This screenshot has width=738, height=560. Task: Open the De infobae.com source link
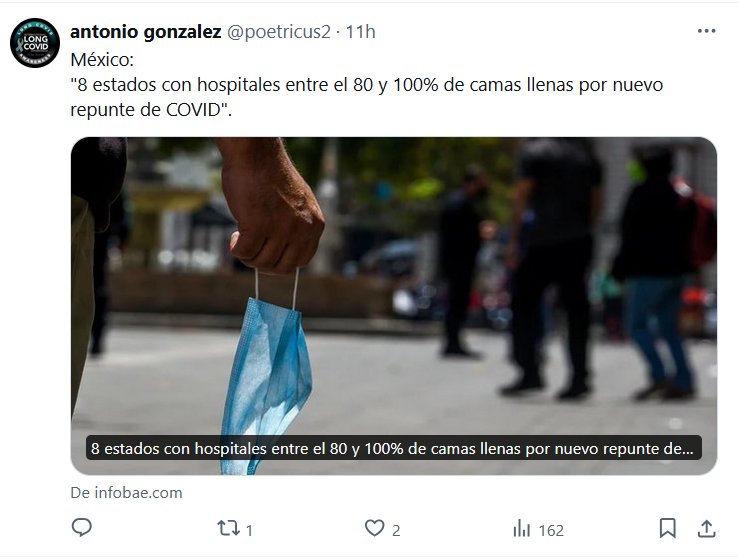126,493
